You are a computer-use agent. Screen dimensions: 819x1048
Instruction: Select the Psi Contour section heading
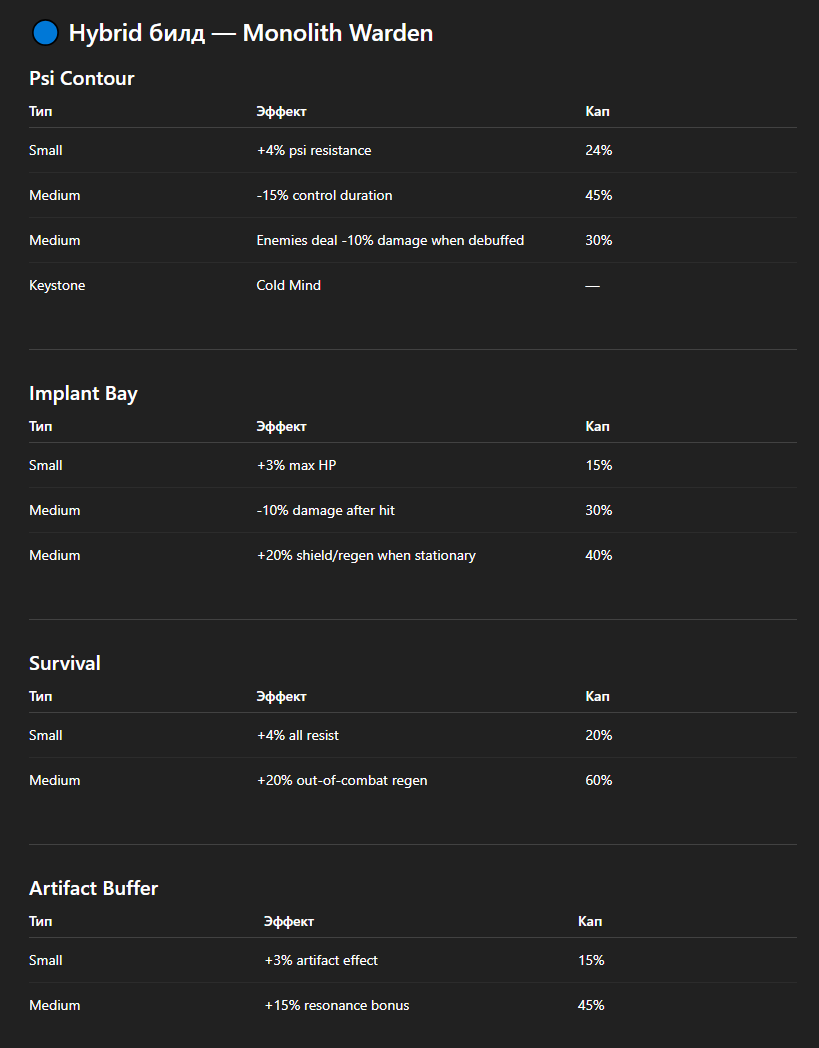pyautogui.click(x=82, y=78)
